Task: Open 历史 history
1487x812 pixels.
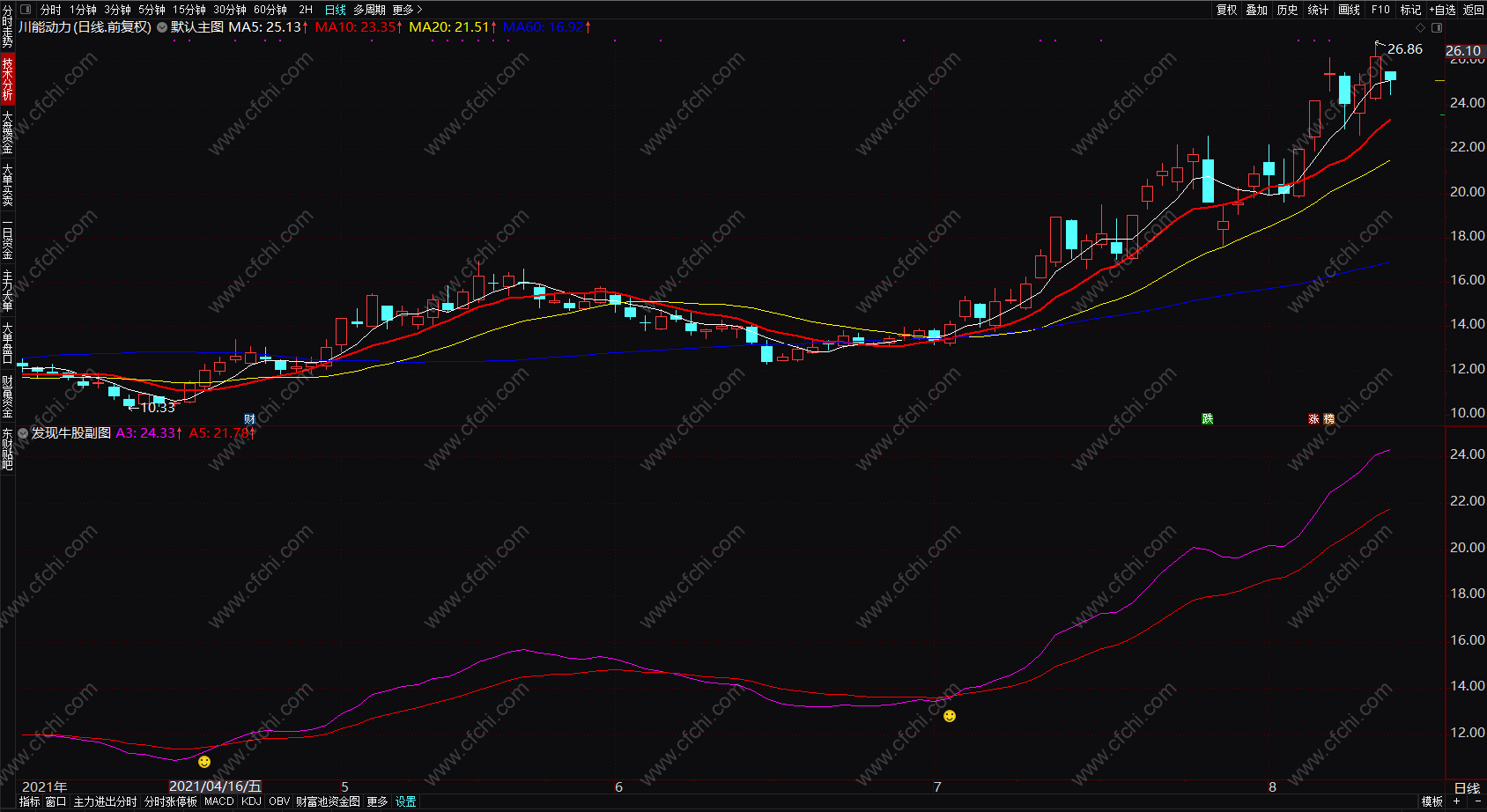Action: tap(1288, 10)
